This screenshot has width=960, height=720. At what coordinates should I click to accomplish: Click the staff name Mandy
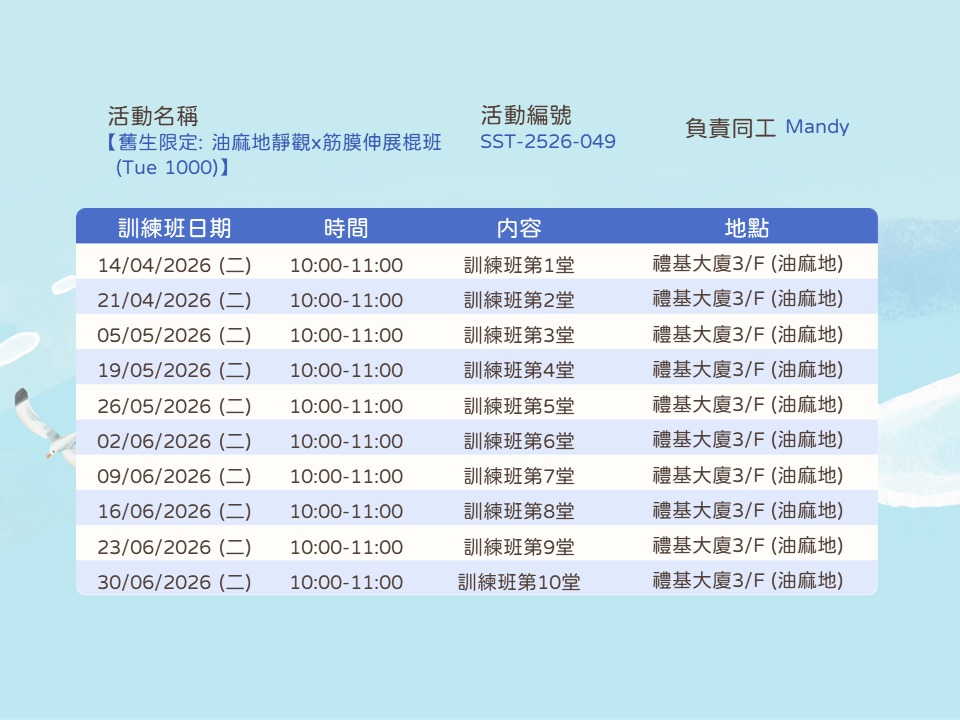coord(817,127)
